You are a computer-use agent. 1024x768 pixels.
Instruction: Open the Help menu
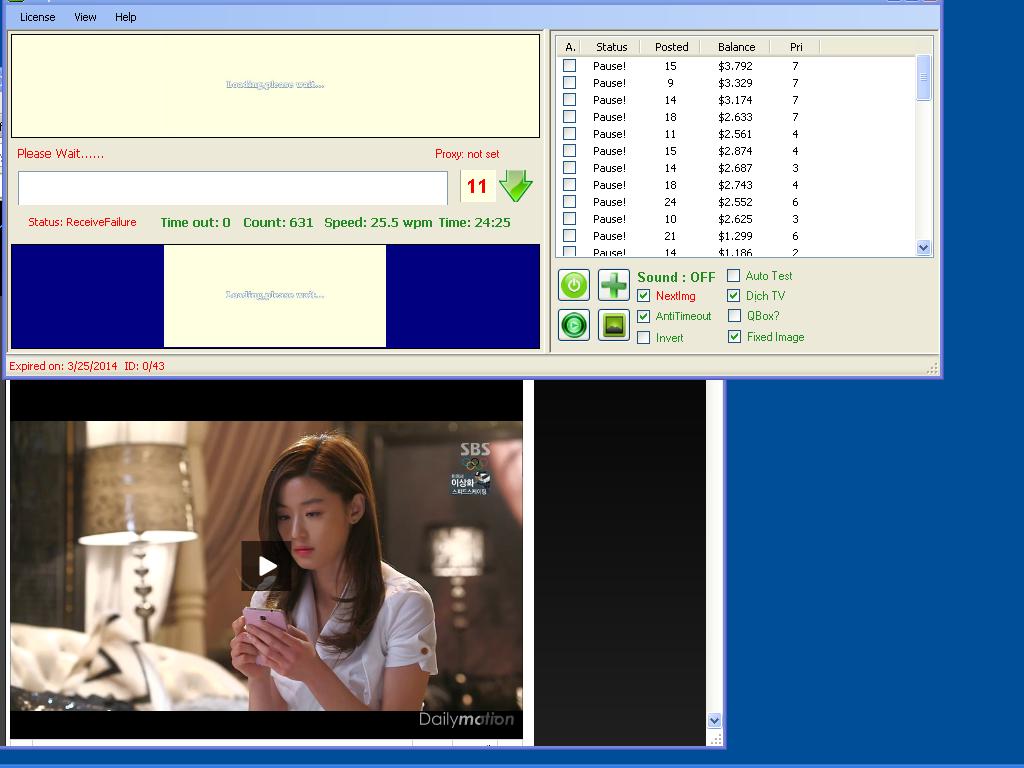coord(125,17)
